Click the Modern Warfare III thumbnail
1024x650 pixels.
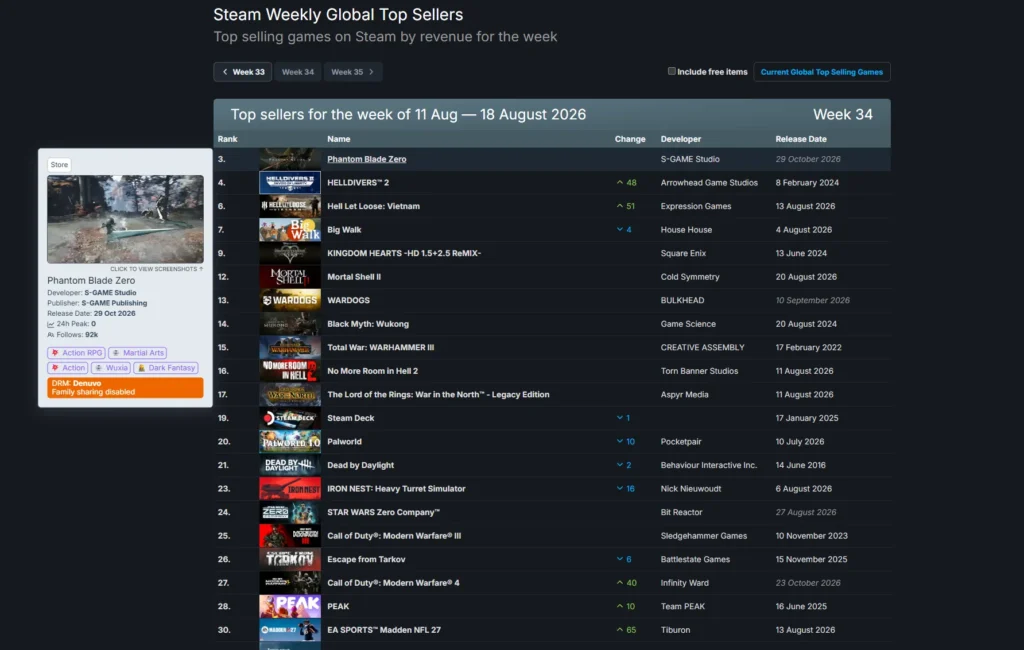[290, 535]
